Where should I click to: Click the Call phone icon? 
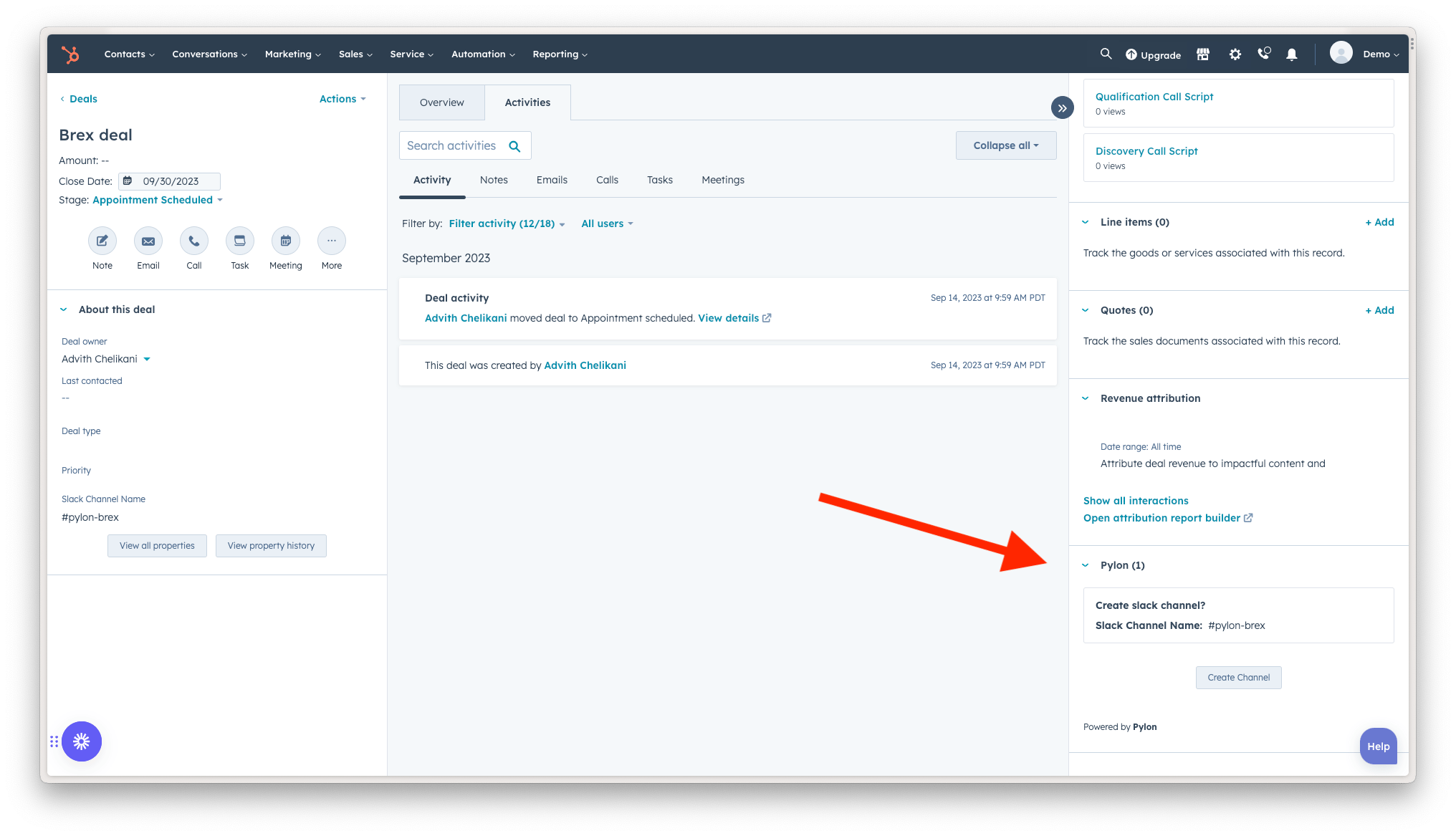[194, 241]
